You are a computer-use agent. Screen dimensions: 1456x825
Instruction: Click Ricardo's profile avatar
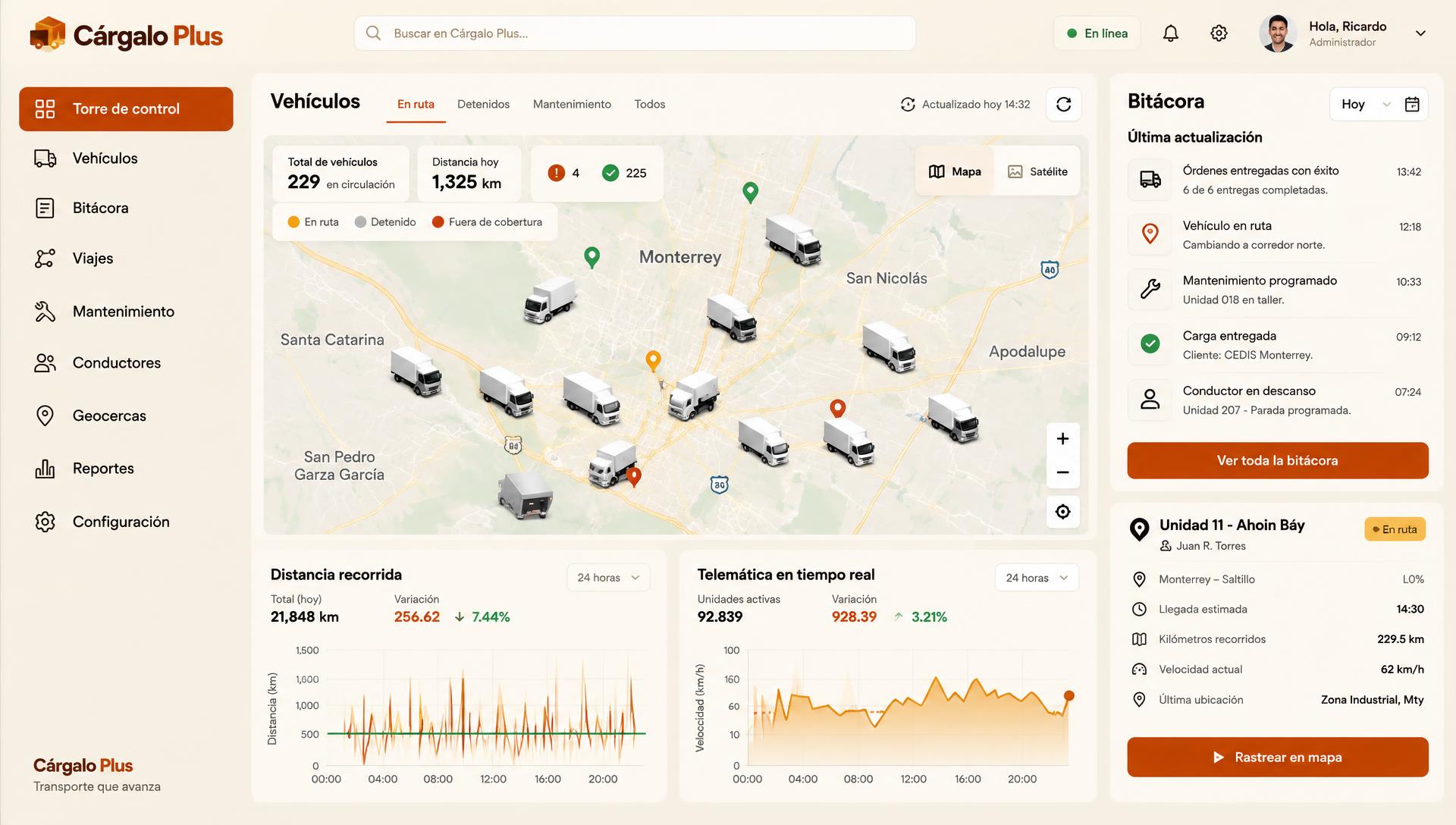(1278, 33)
